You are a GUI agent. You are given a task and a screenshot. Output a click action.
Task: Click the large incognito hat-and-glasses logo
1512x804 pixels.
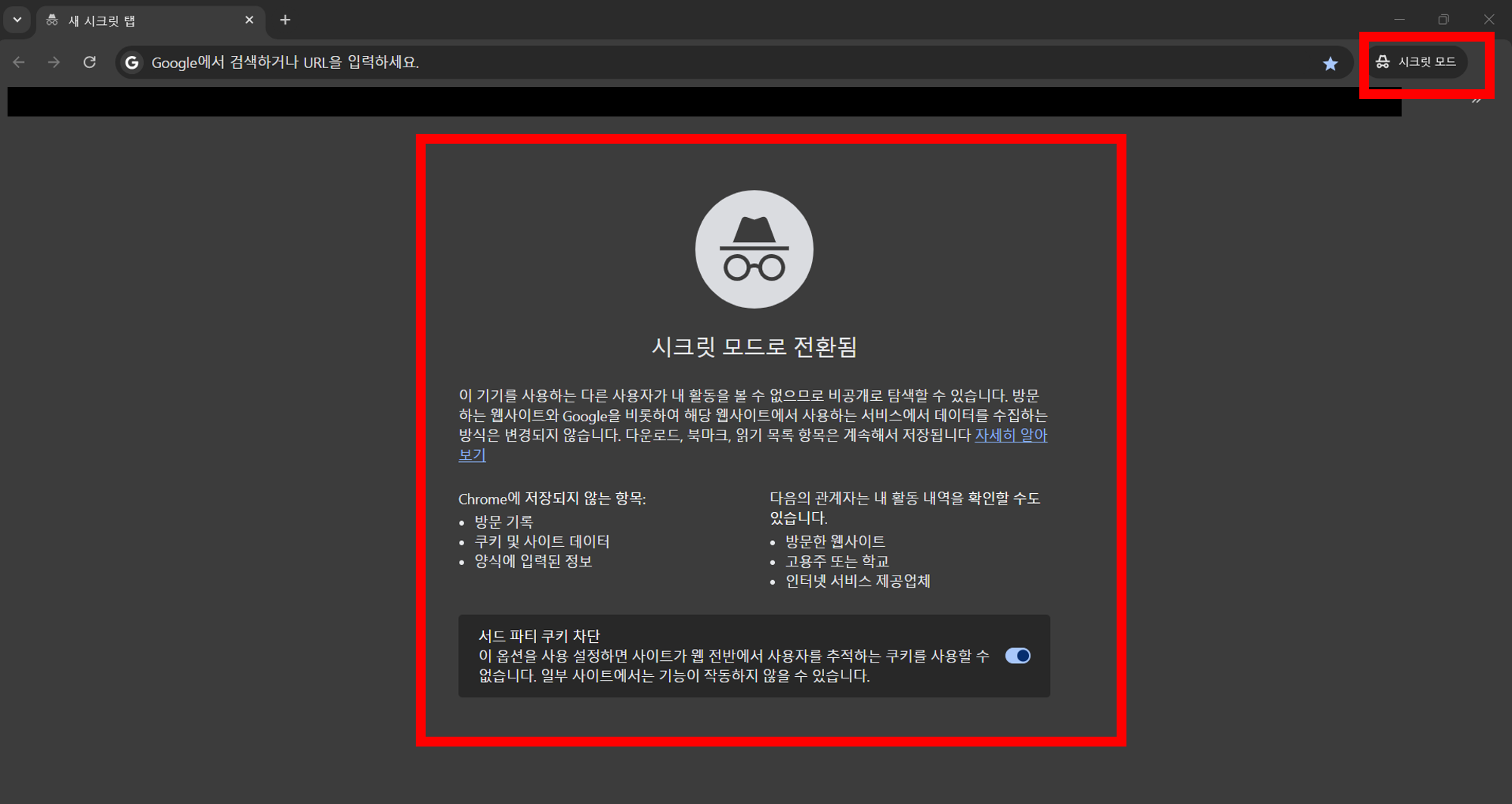(x=754, y=250)
